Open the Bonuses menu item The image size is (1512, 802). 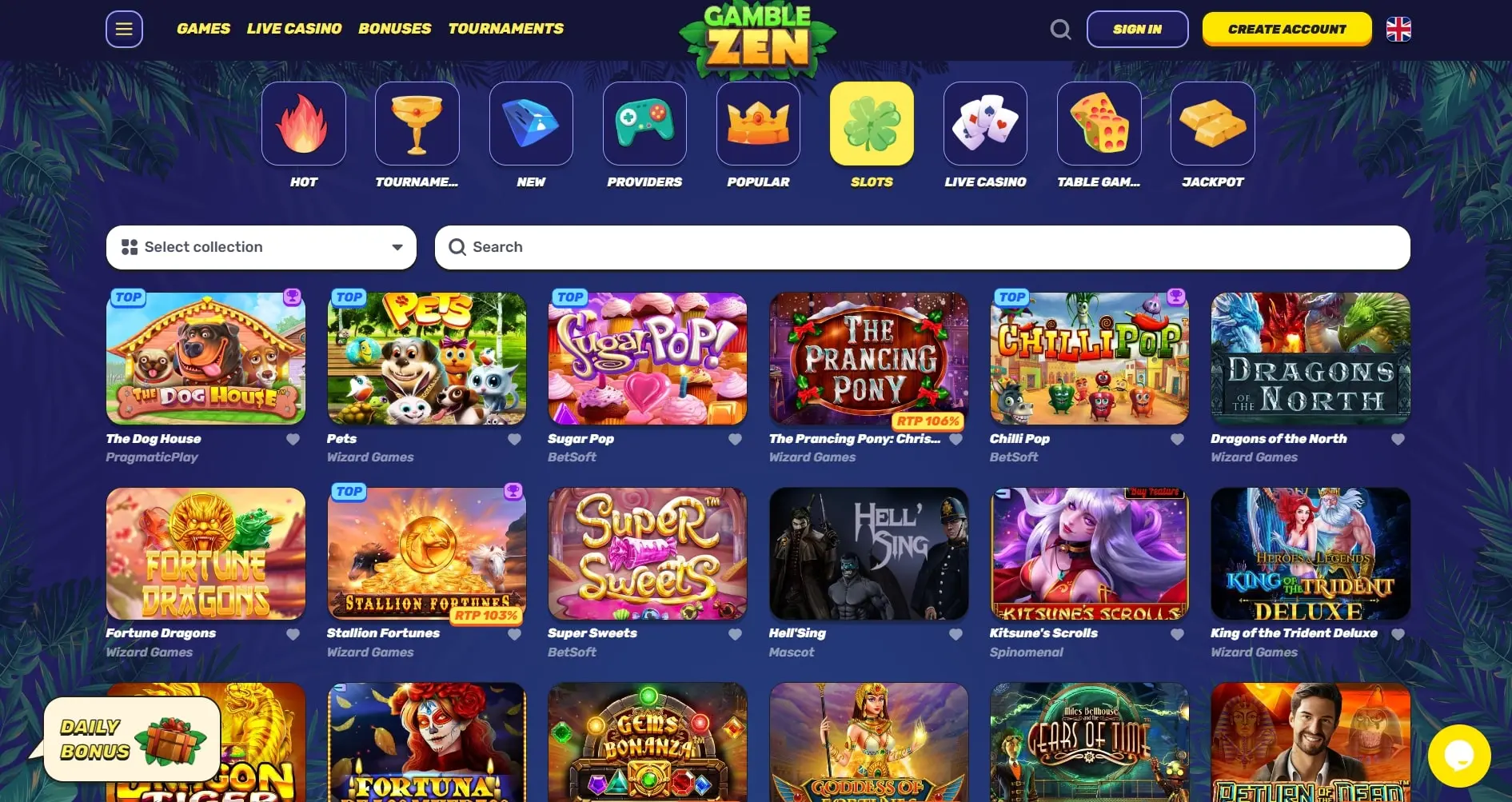coord(395,29)
